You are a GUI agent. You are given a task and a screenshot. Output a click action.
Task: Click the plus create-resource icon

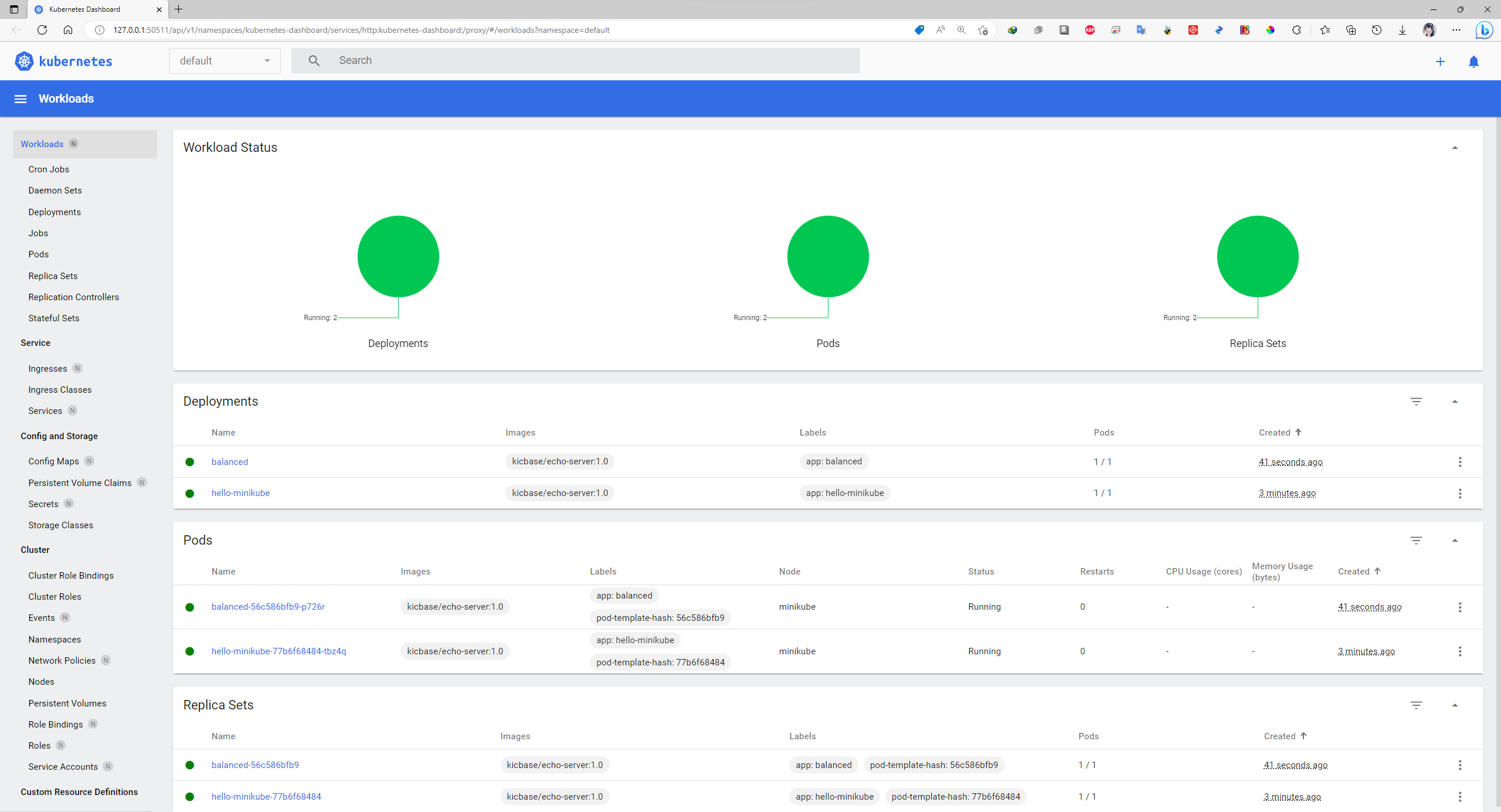1440,62
